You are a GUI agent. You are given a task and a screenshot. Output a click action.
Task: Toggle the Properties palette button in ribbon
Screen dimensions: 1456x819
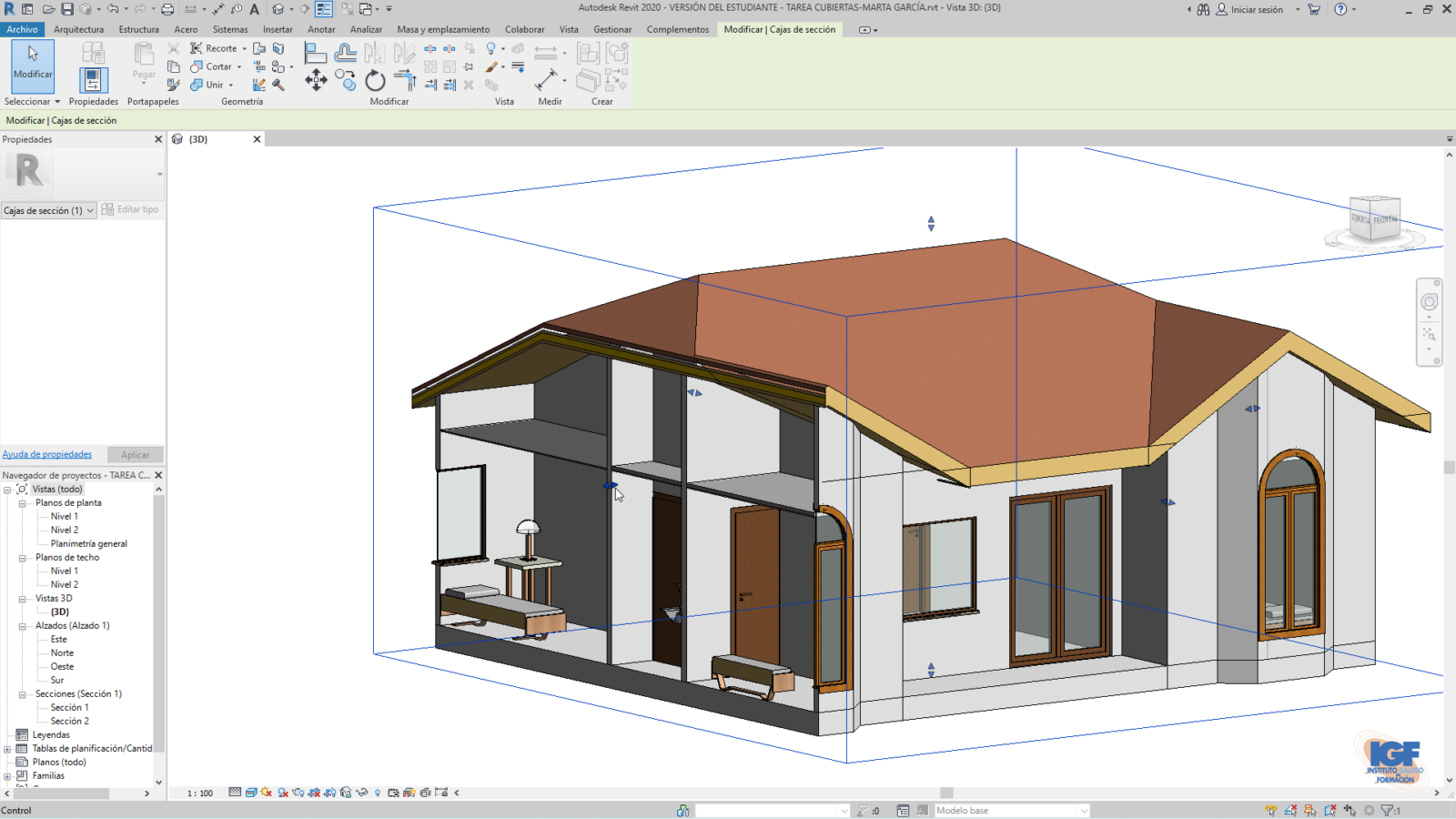pyautogui.click(x=92, y=80)
